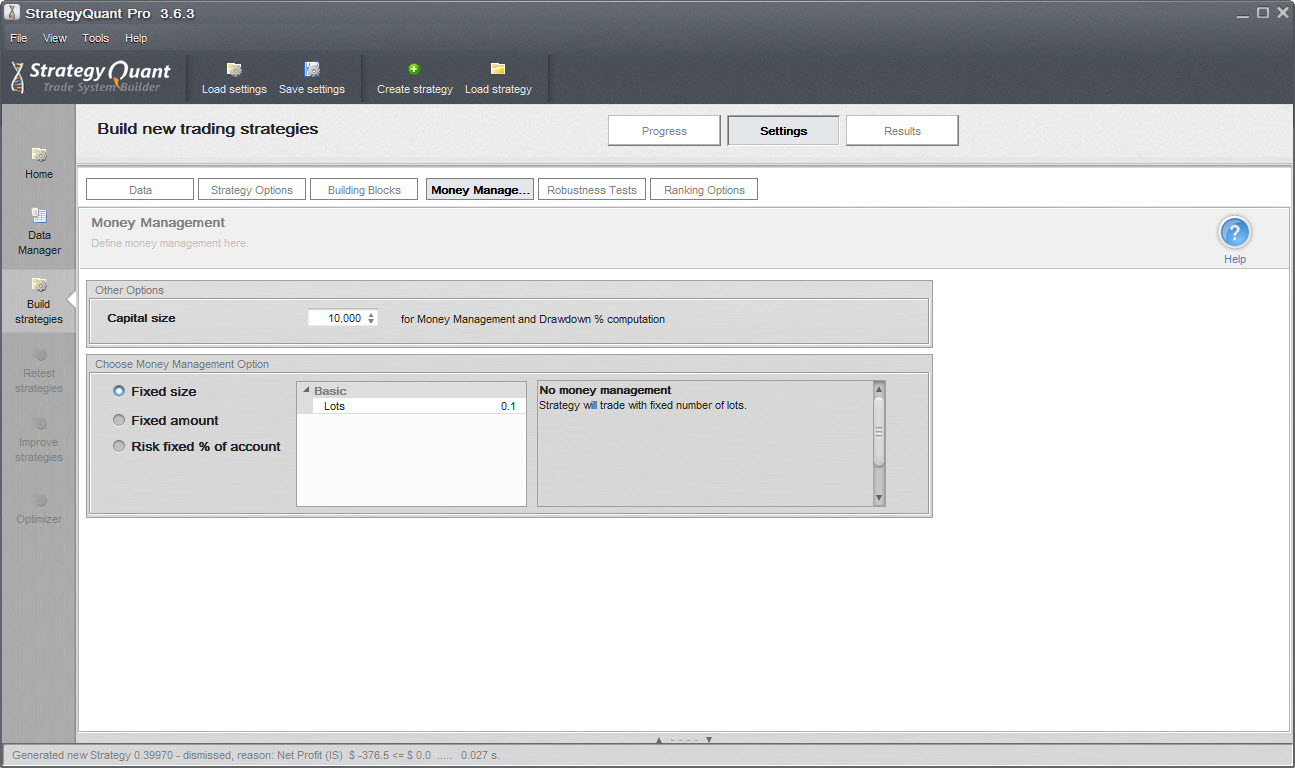Open the Optimizer sidebar item
Viewport: 1295px width, 768px height.
(x=39, y=508)
